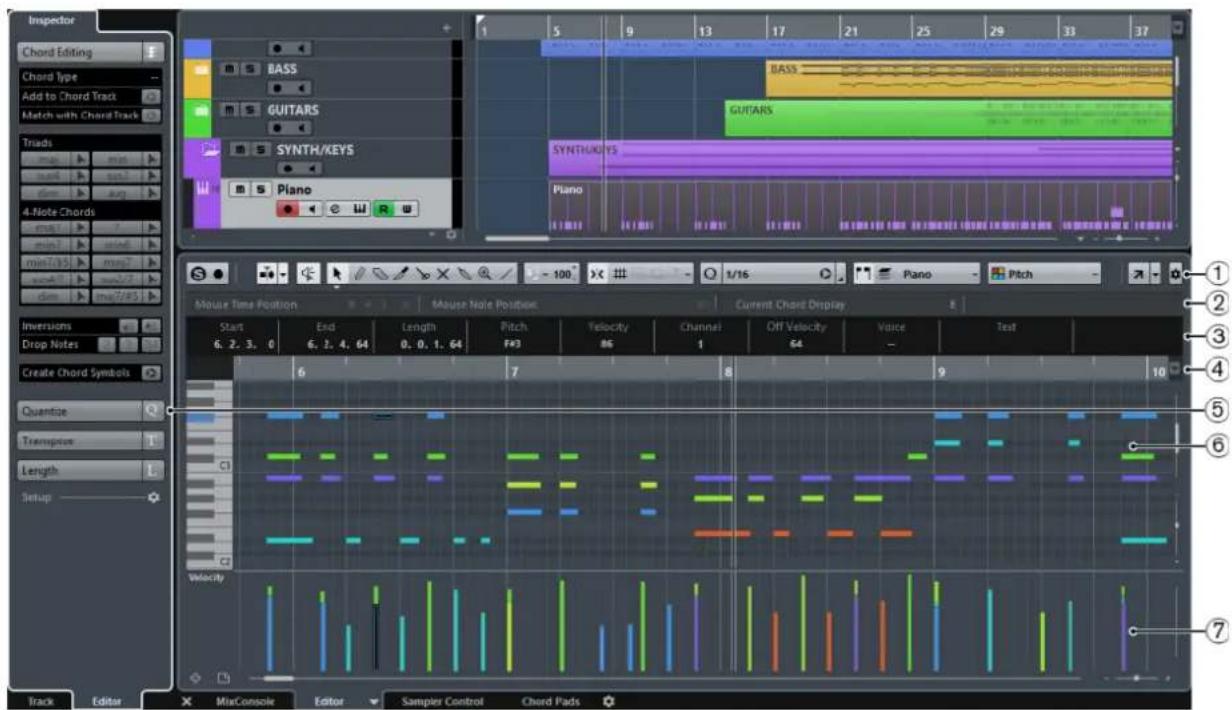Expand the Length inspector section
1232x710 pixels.
coord(90,470)
